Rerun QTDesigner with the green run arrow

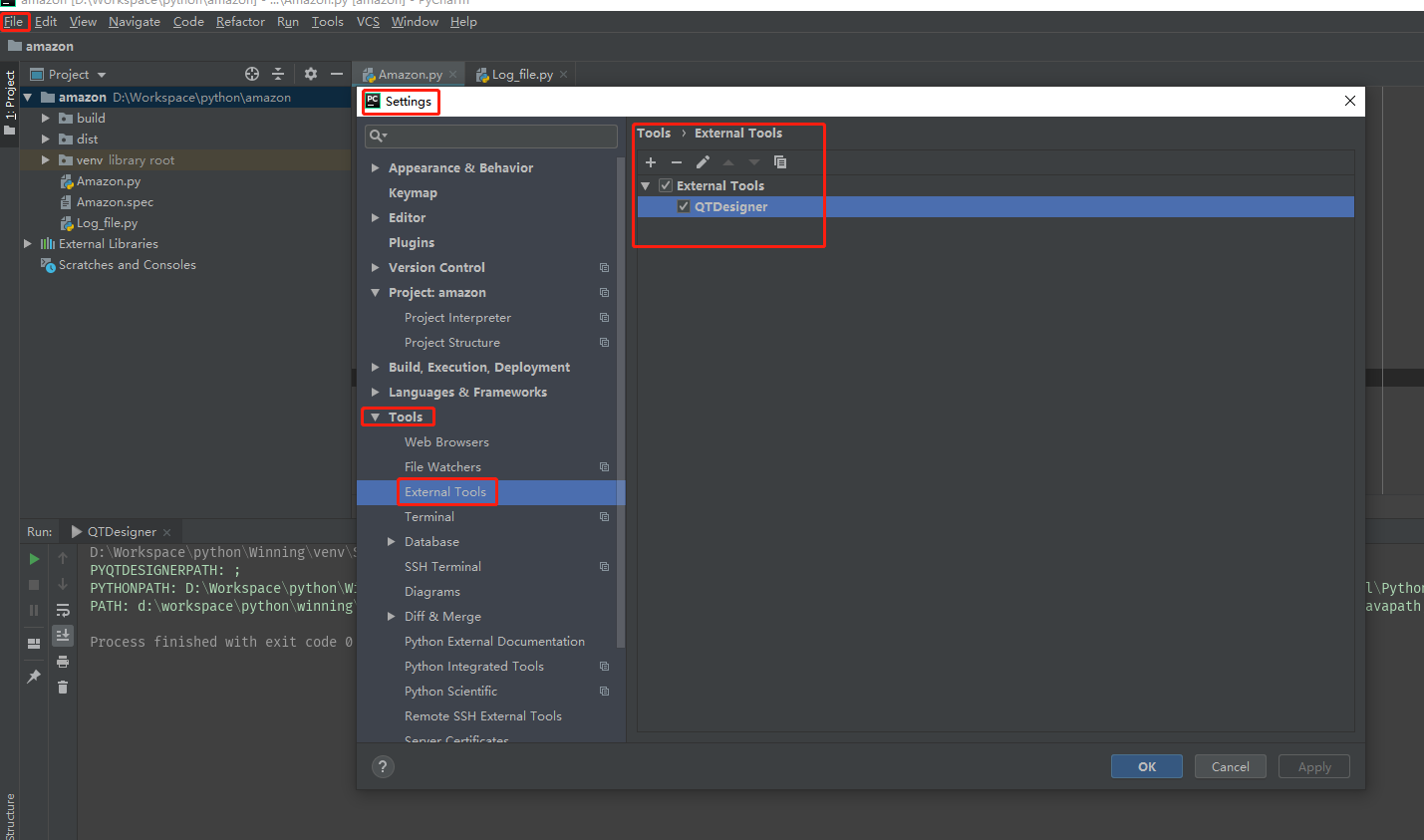click(33, 559)
